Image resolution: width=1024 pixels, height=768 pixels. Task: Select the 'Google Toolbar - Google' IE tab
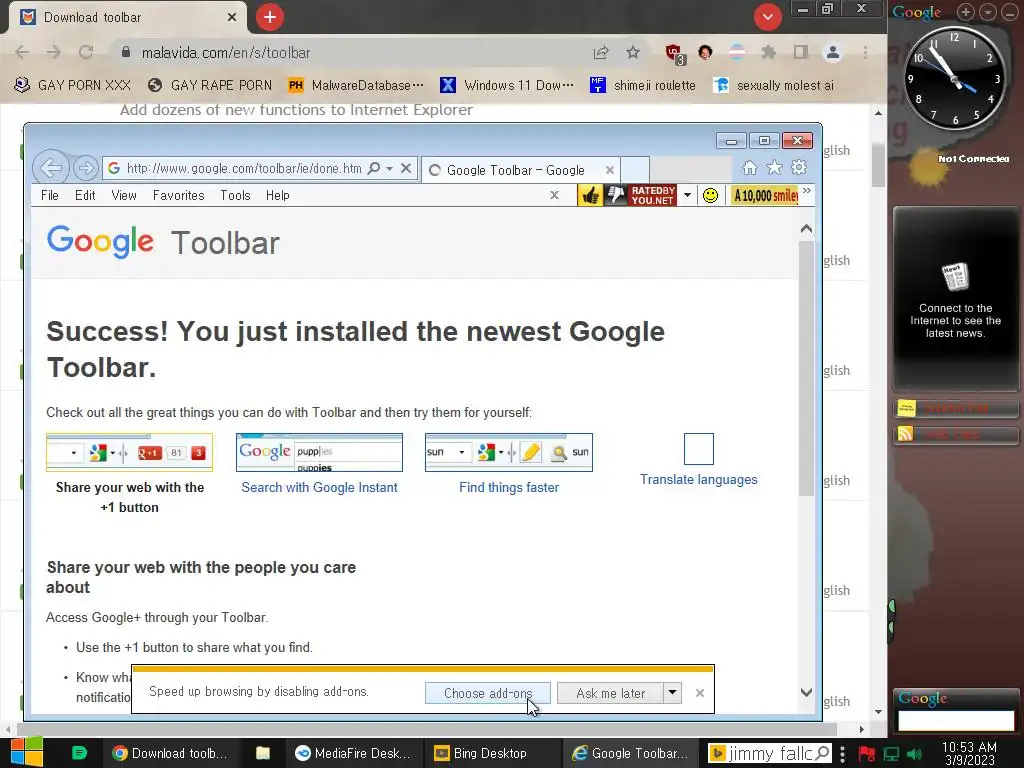click(521, 170)
